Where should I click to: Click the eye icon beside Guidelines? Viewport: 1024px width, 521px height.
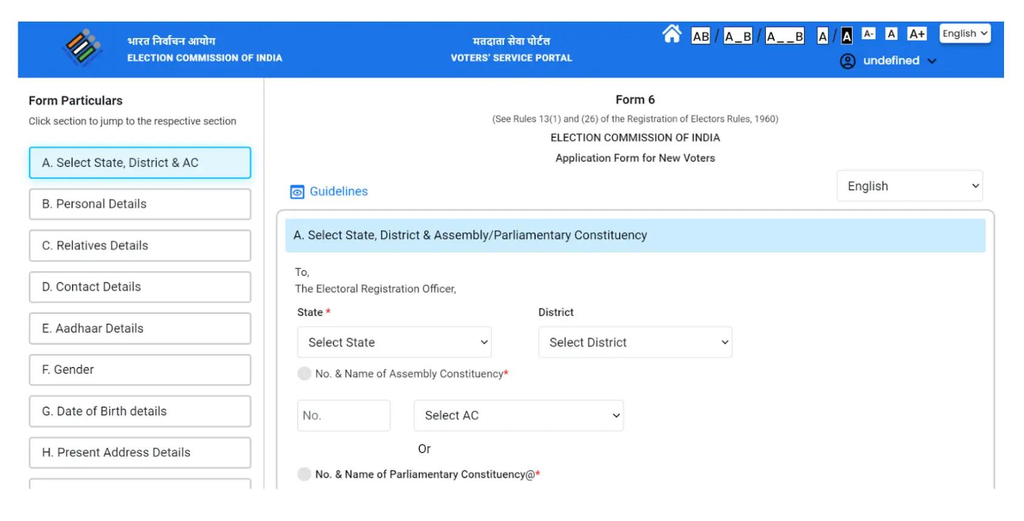point(297,192)
